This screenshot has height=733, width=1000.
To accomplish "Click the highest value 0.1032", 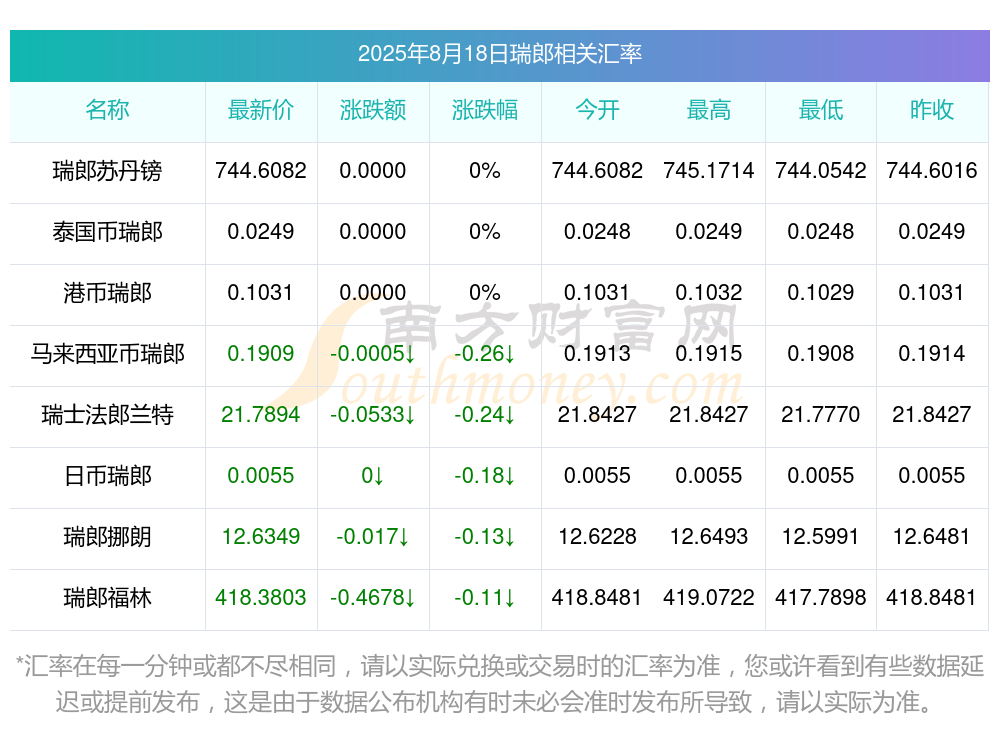I will 709,293.
